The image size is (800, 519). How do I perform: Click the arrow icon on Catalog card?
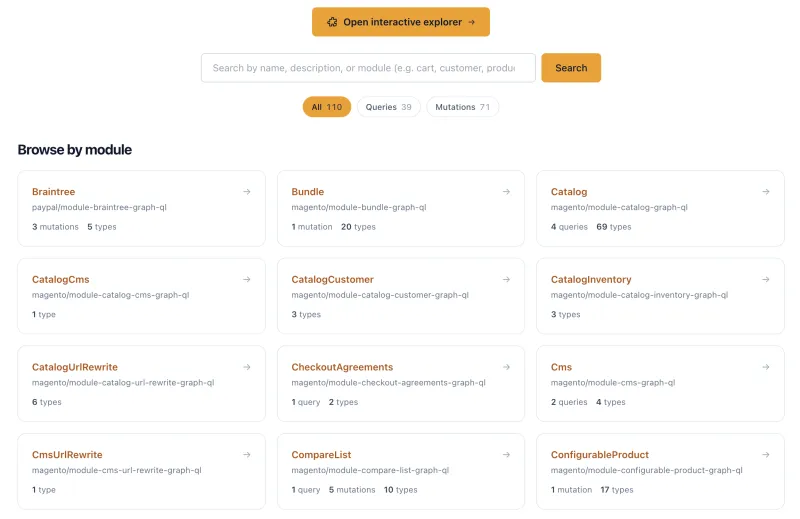(766, 192)
